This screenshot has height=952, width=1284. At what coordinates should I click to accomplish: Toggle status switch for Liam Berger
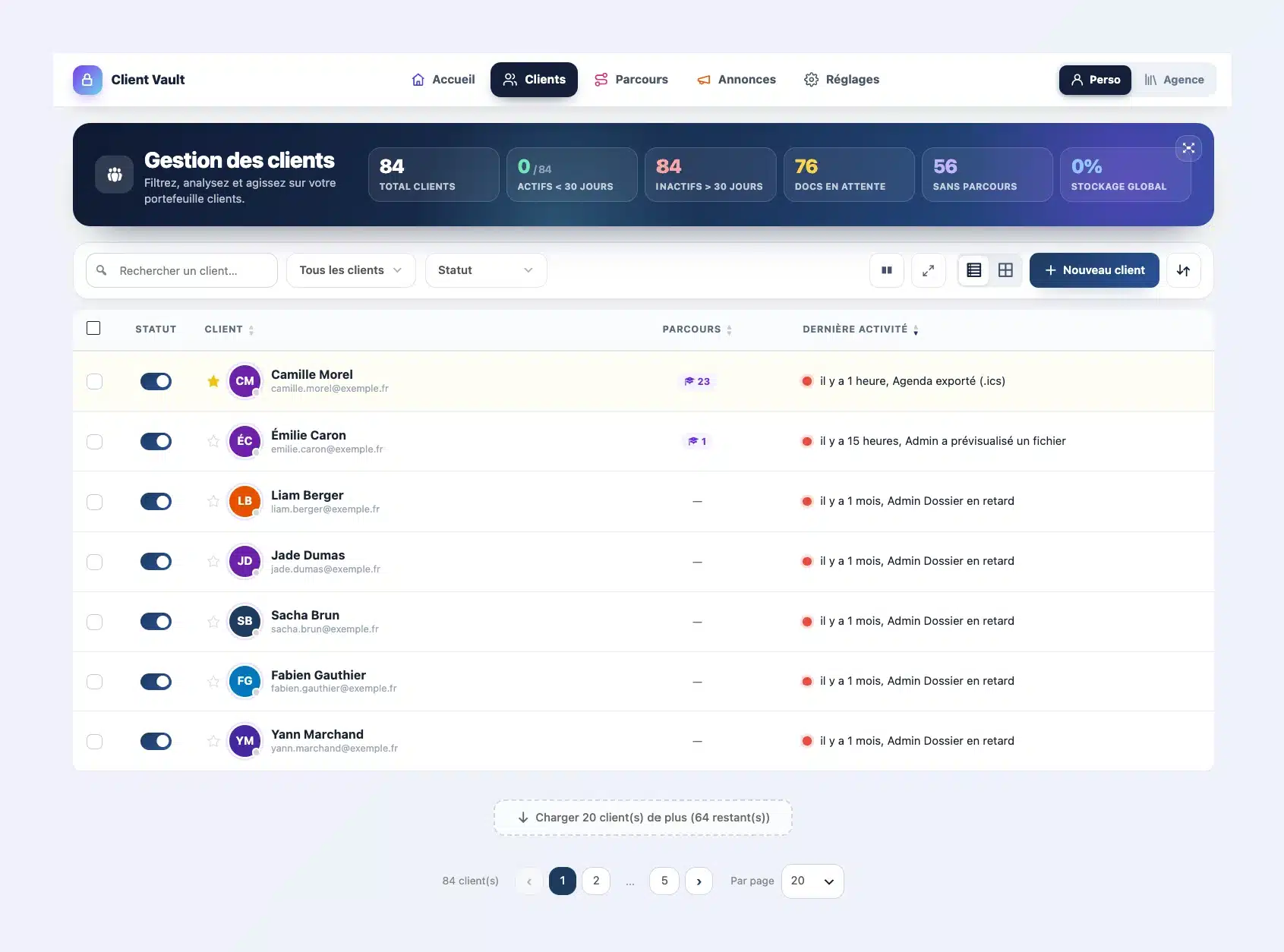point(156,501)
